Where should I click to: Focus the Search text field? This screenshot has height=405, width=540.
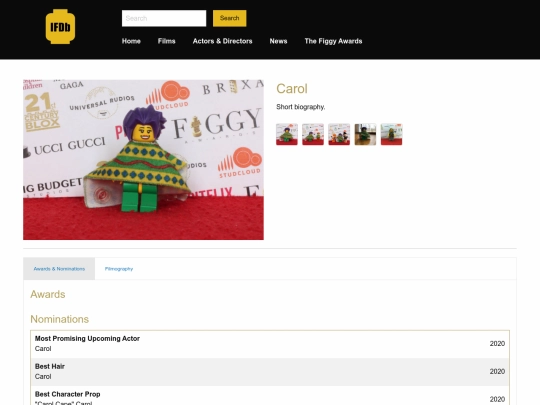[164, 18]
